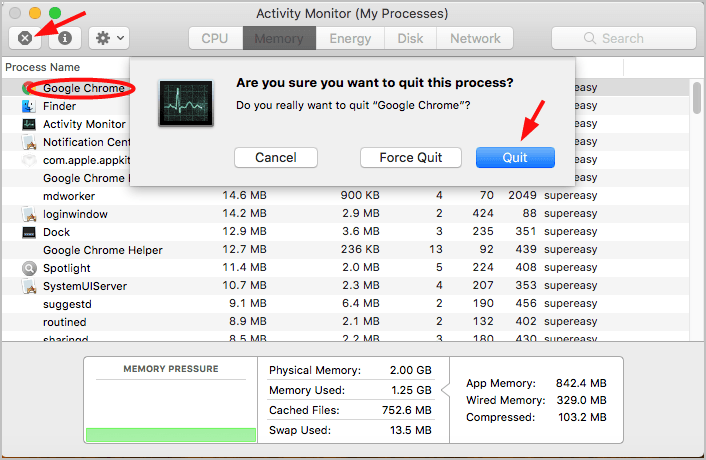This screenshot has width=706, height=460.
Task: Switch to the CPU tab
Action: 215,38
